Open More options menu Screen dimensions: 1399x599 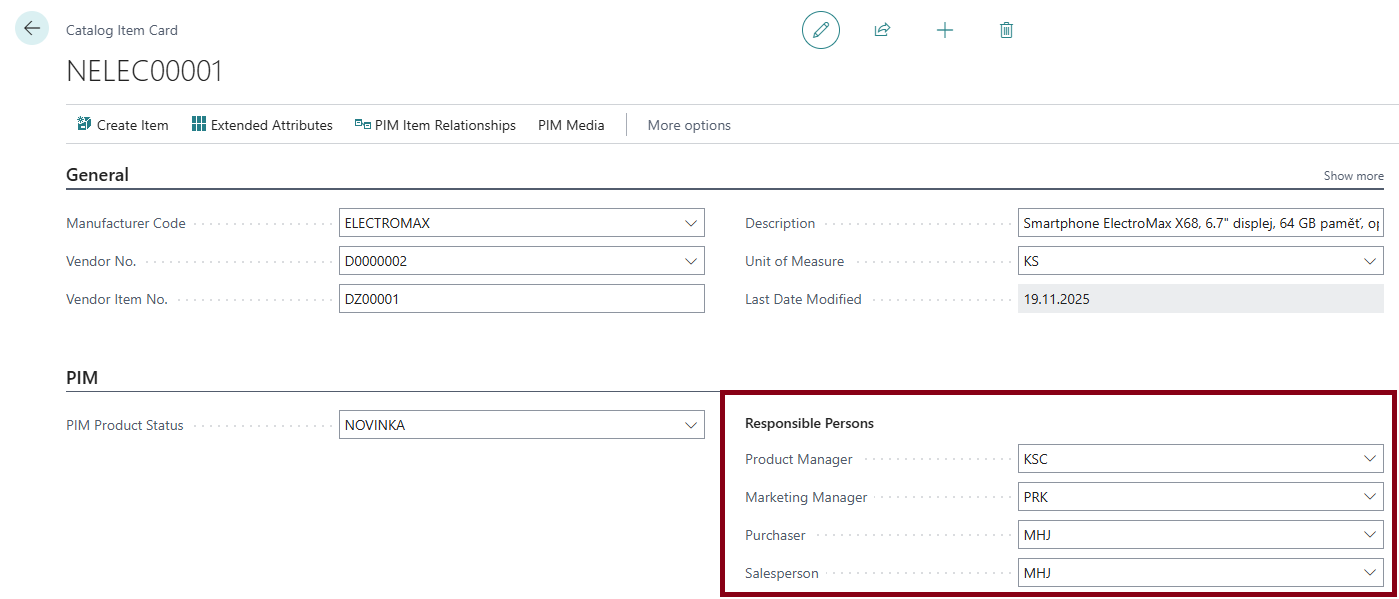tap(689, 125)
